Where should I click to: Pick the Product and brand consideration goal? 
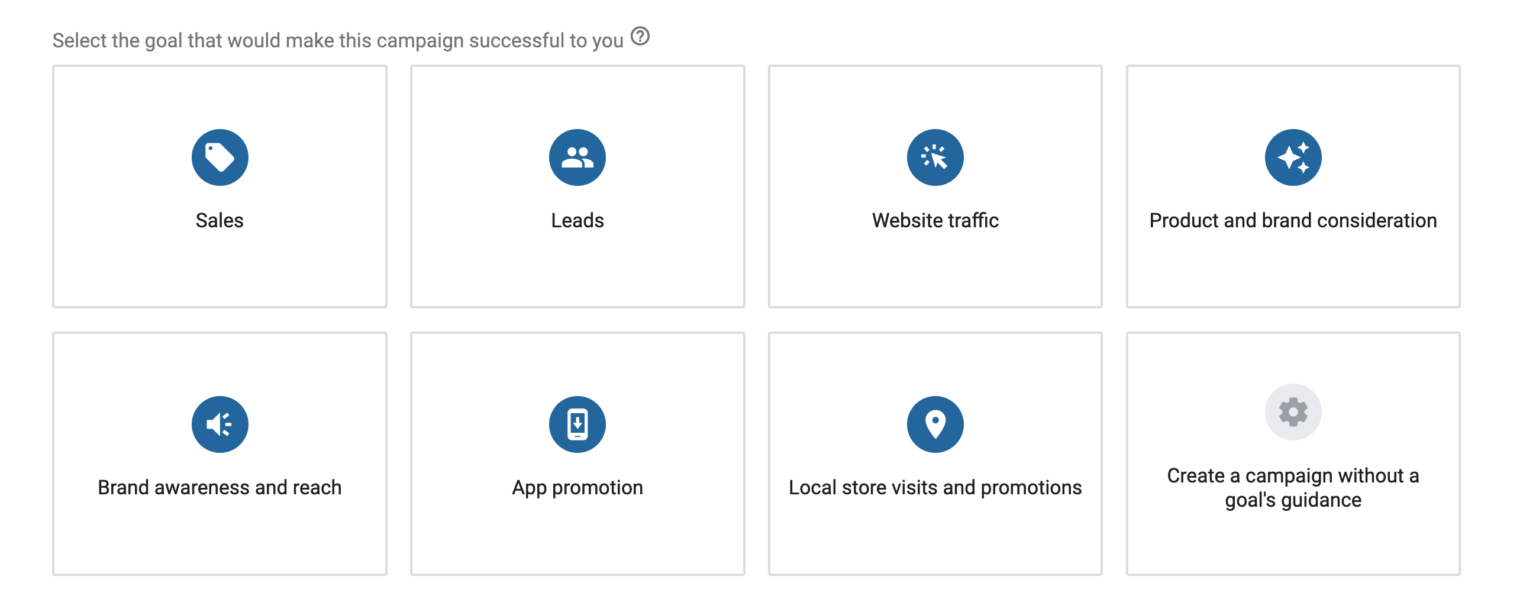click(1293, 185)
